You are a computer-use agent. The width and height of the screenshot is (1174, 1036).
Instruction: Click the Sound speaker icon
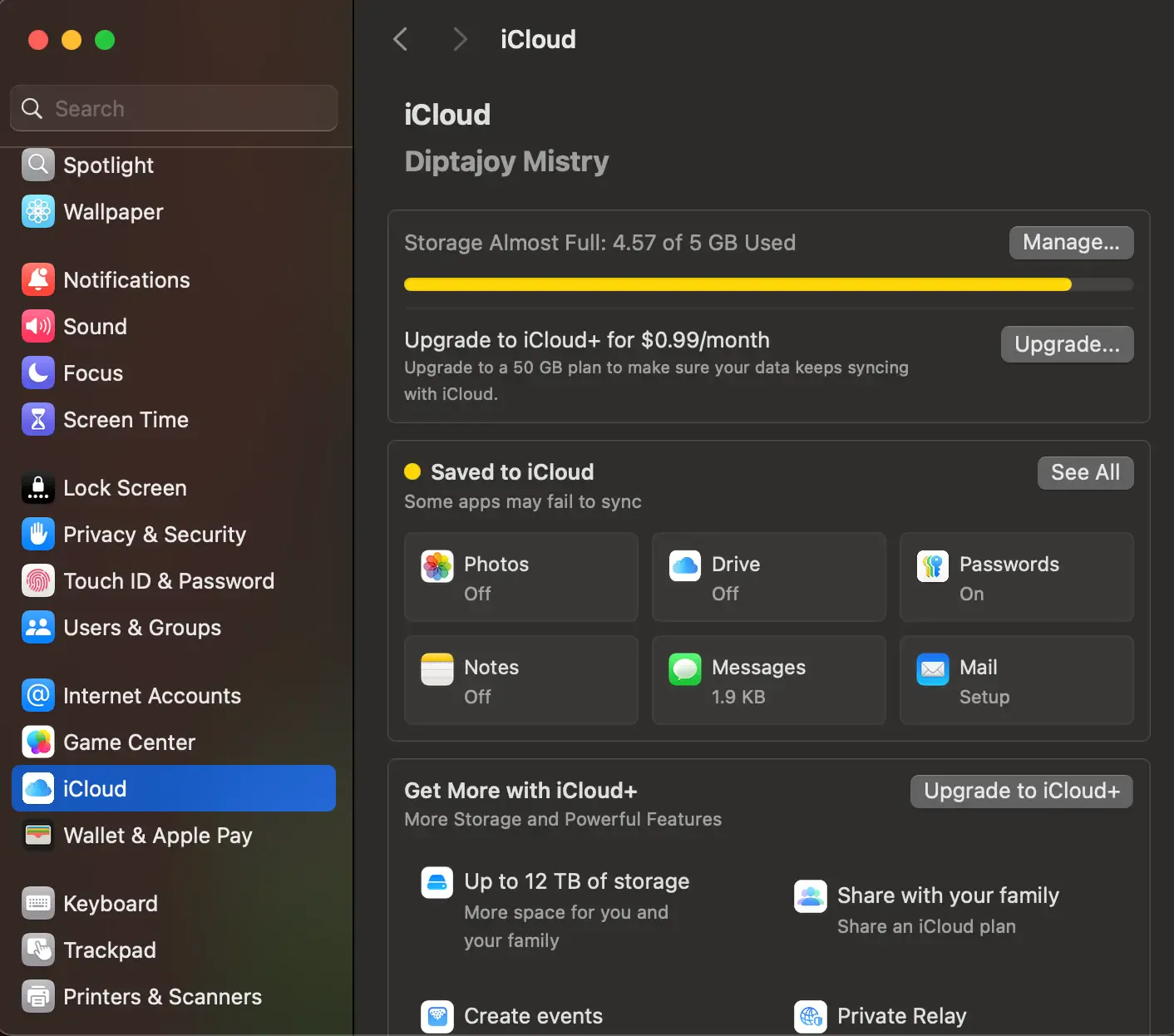[38, 326]
